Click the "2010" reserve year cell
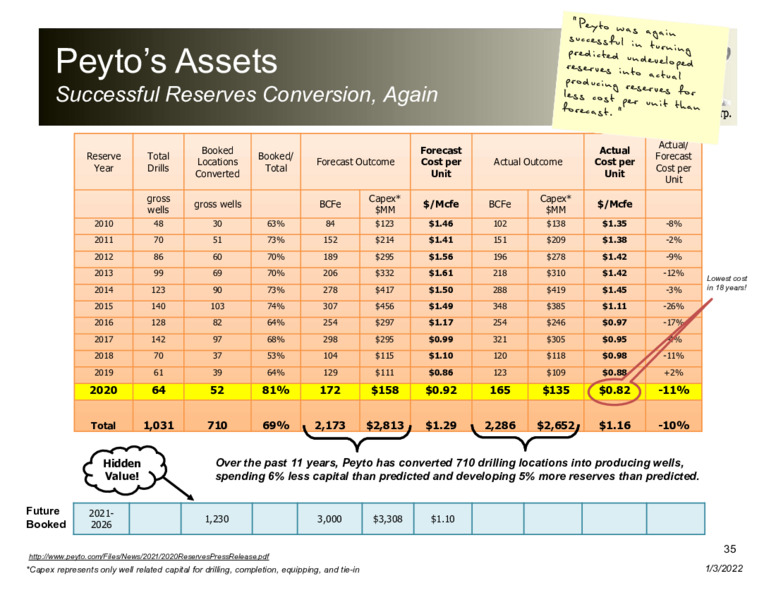776x600 pixels. click(x=103, y=224)
